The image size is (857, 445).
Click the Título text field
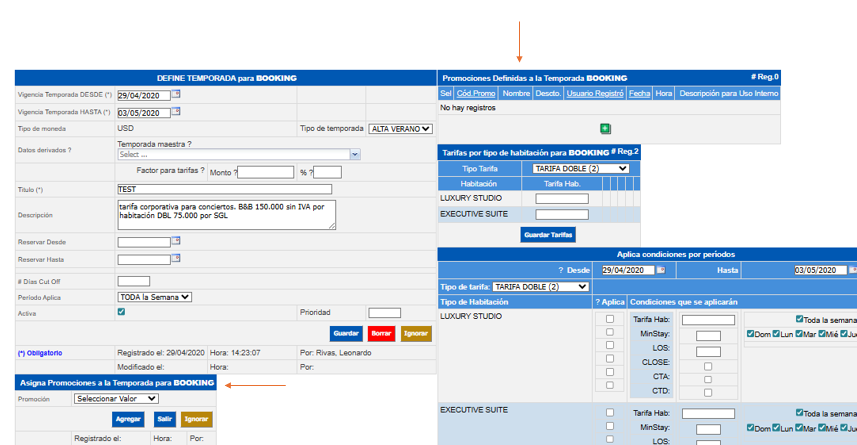click(224, 189)
